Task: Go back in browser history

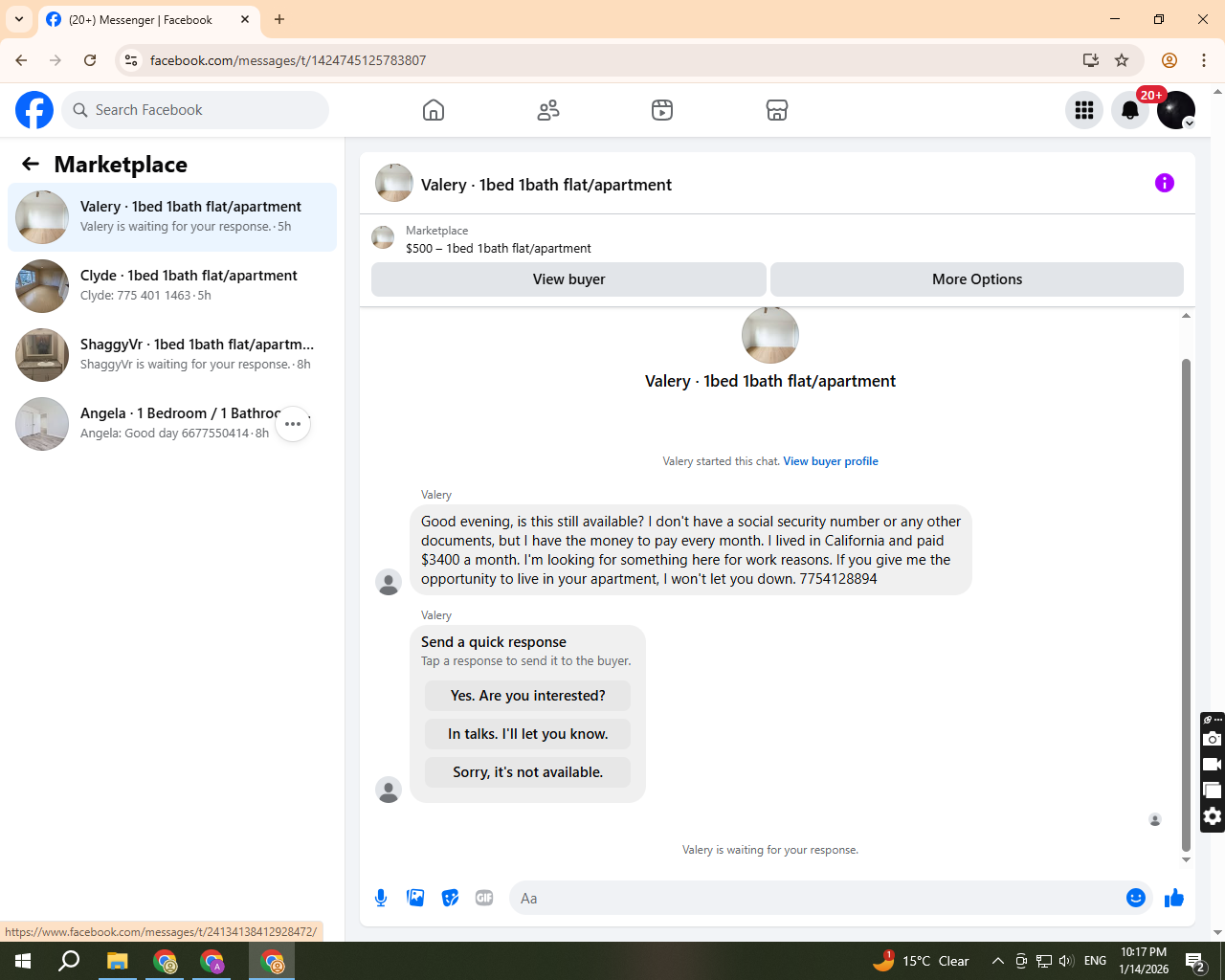Action: pyautogui.click(x=21, y=60)
